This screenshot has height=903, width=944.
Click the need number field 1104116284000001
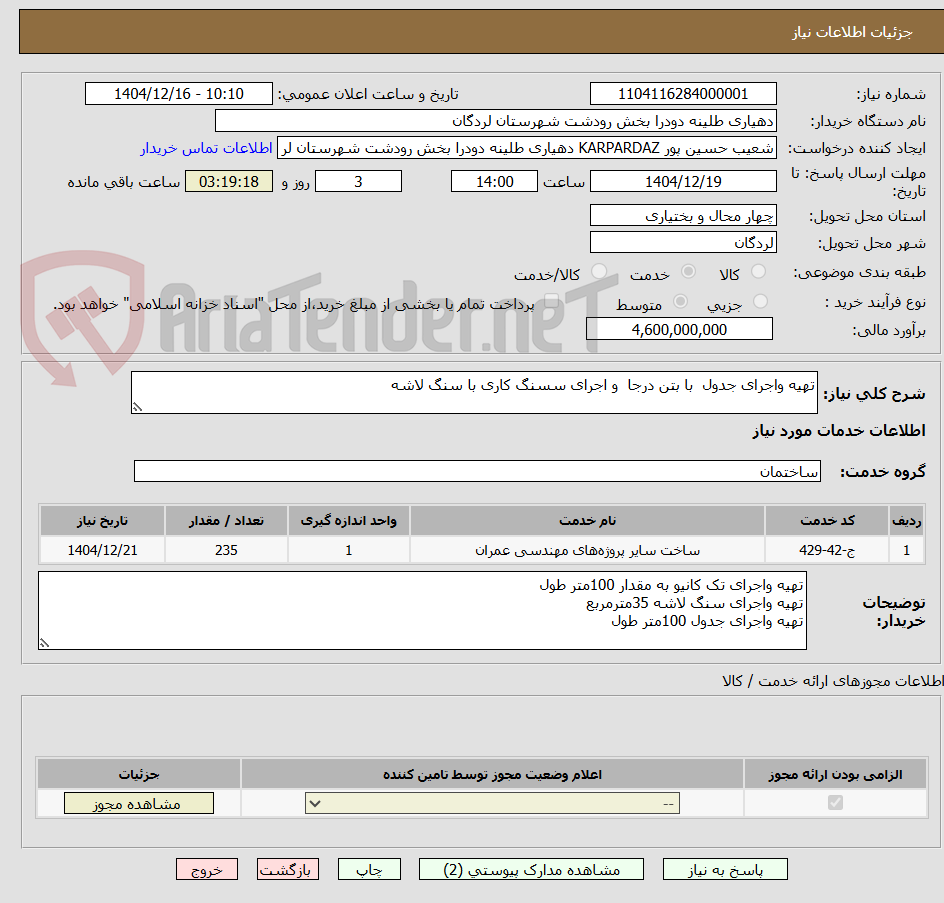coord(683,94)
